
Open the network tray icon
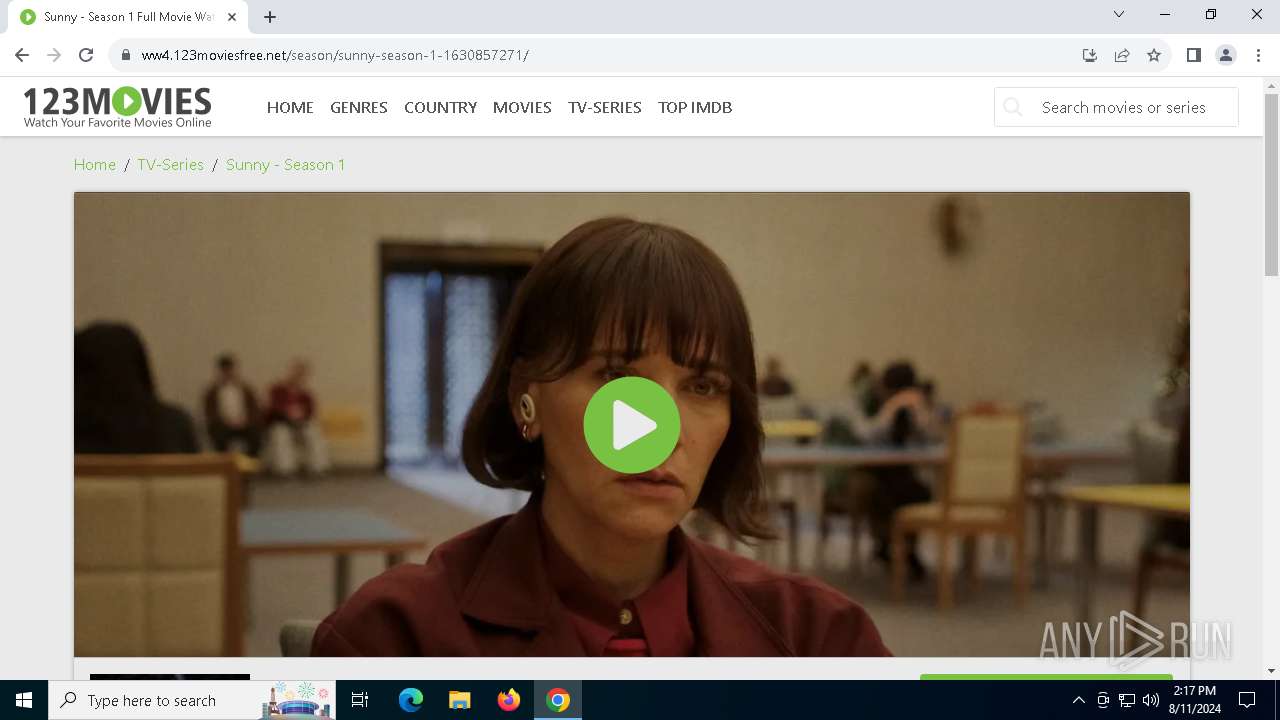[x=1127, y=700]
